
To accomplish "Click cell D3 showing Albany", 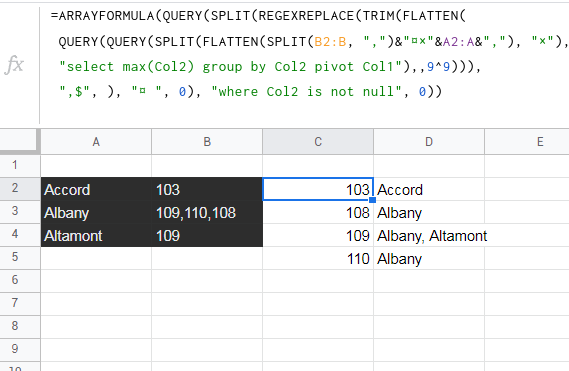I will [429, 212].
